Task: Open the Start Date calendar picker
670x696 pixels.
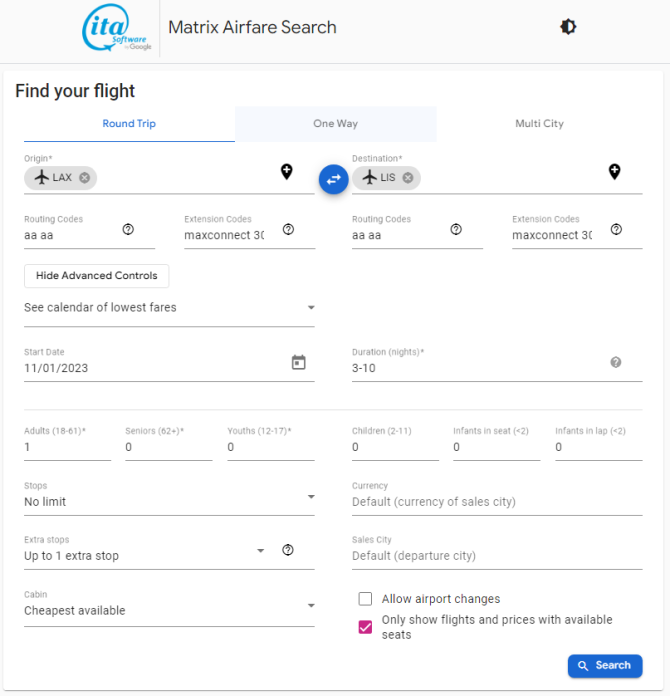Action: [x=298, y=363]
